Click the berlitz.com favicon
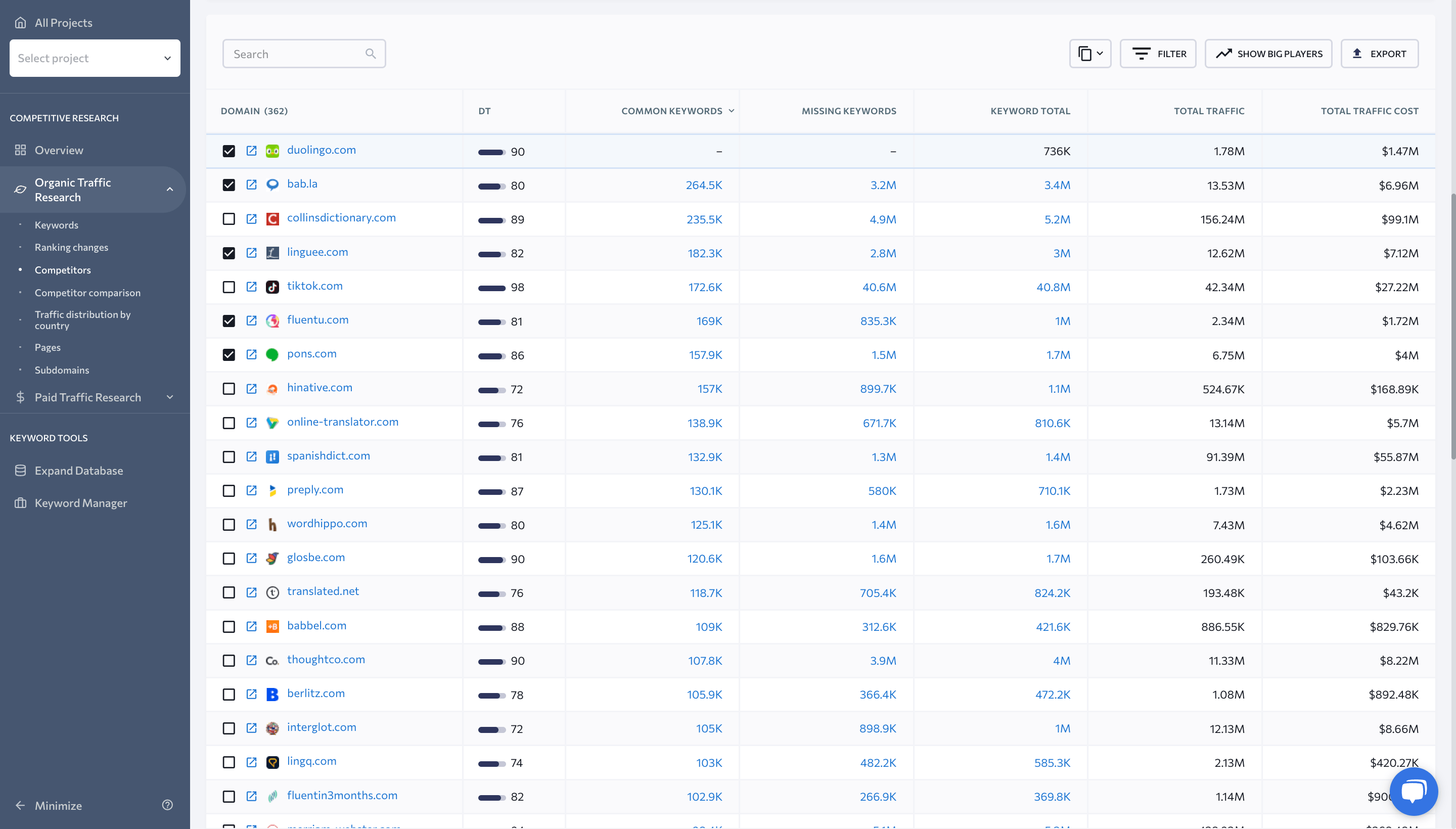The width and height of the screenshot is (1456, 829). [x=273, y=694]
